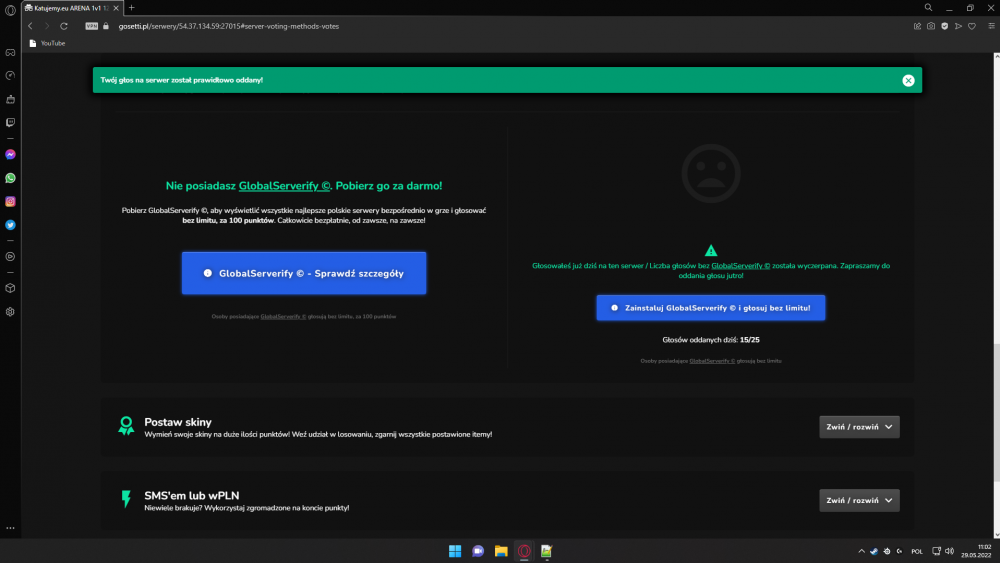Open the GX Cleaner icon in sidebar

pos(10,99)
